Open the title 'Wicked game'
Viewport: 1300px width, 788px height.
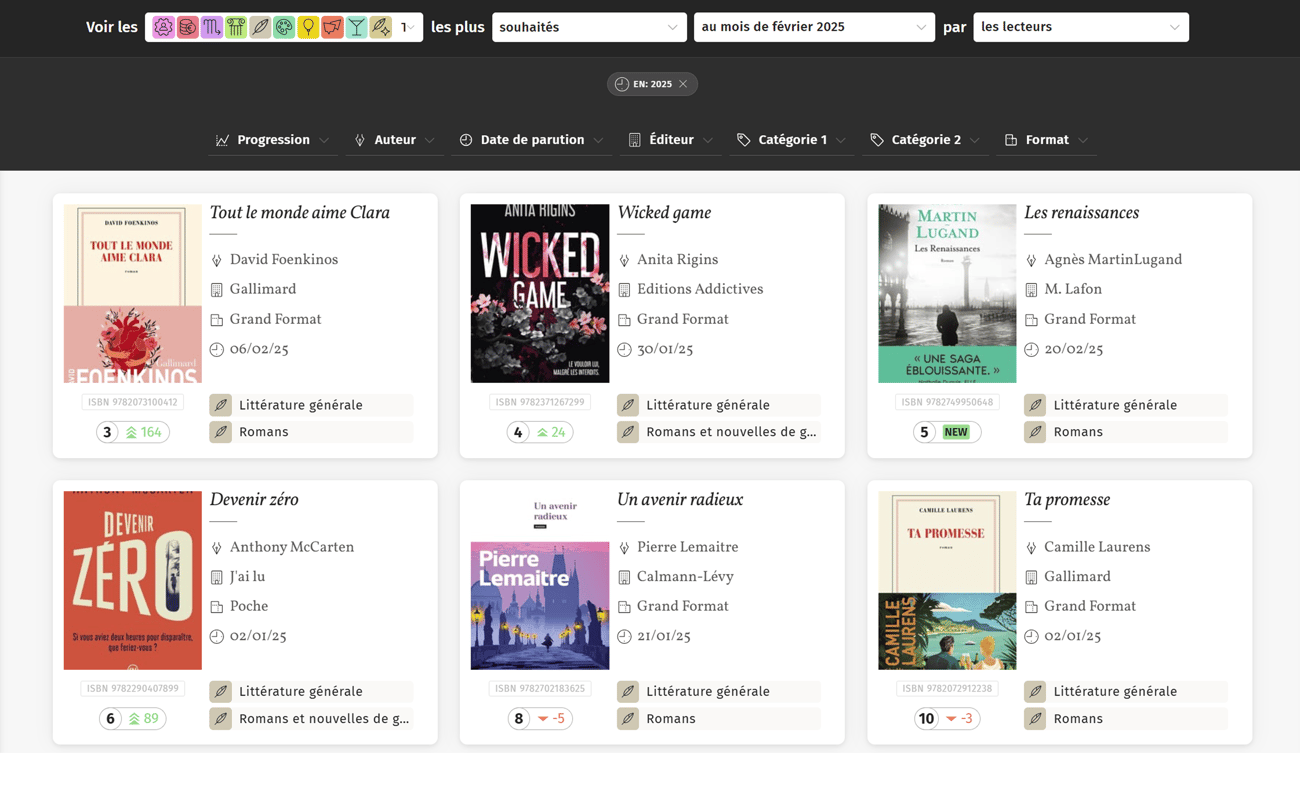pos(664,213)
